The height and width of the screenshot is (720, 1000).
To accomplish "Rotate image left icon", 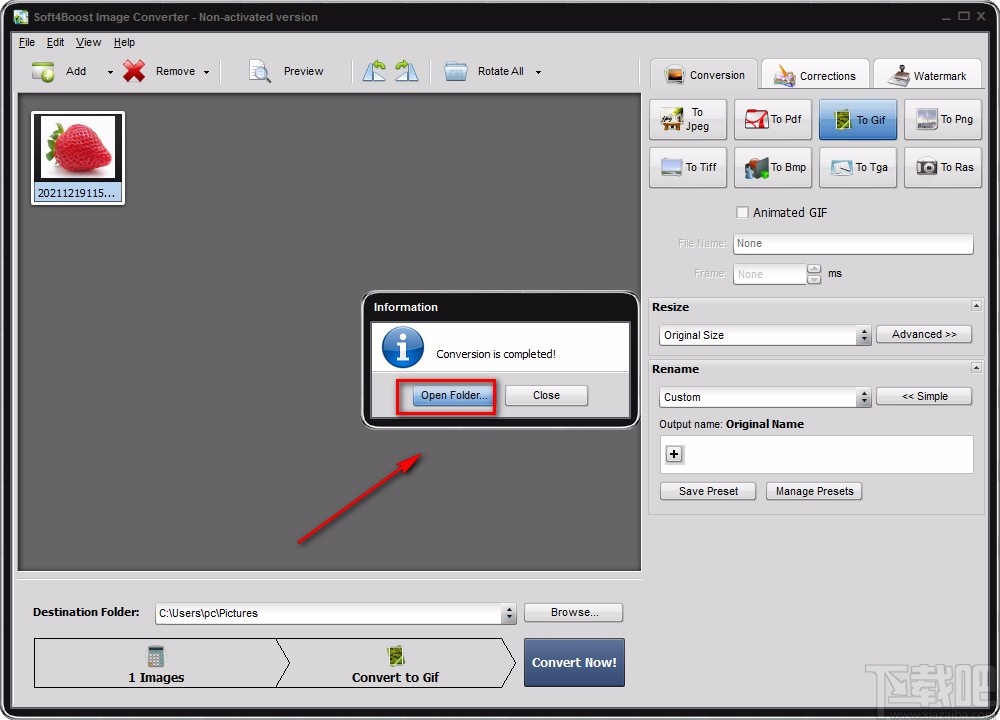I will pyautogui.click(x=374, y=71).
